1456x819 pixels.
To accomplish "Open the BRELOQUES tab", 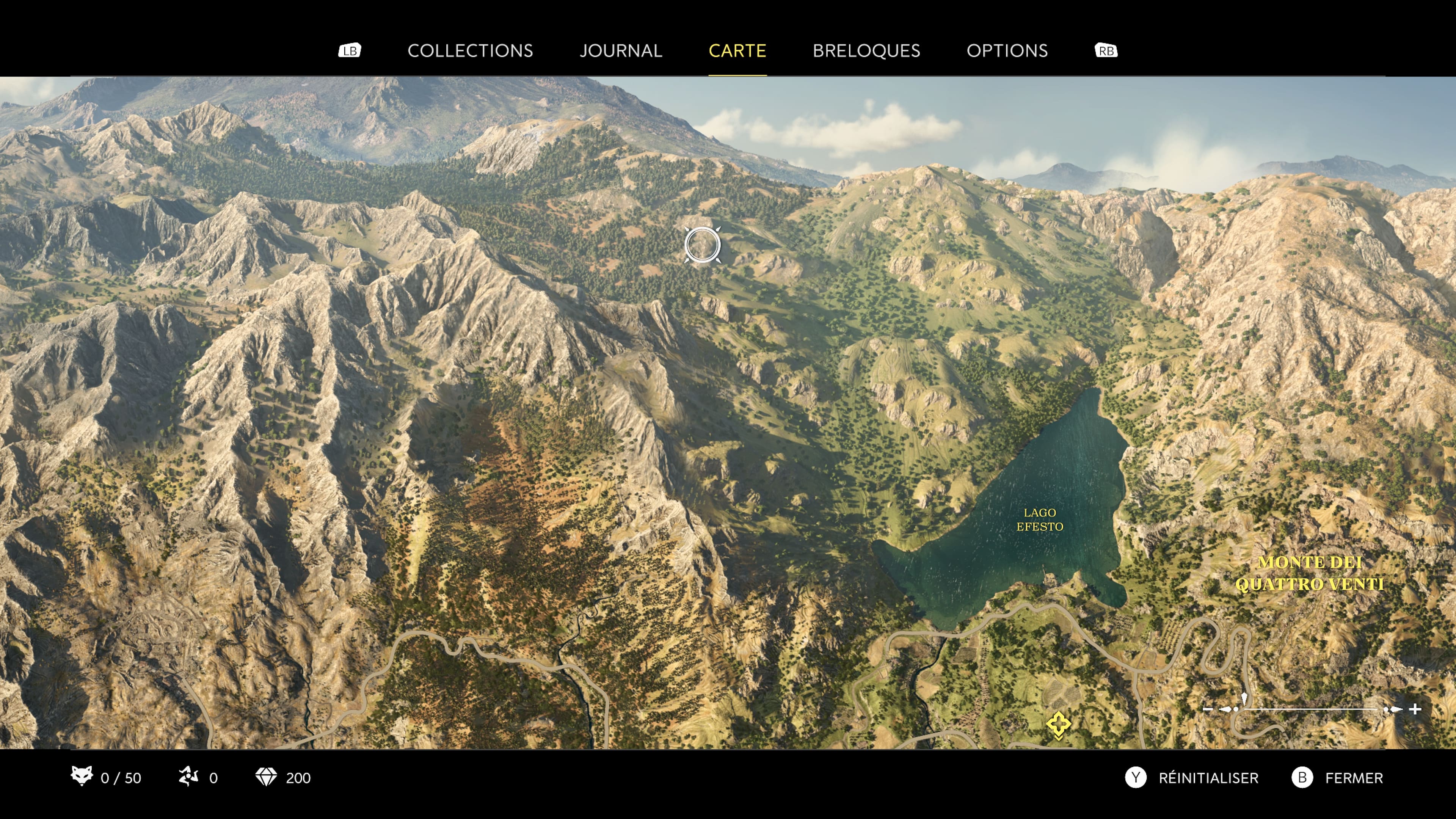I will (x=866, y=51).
